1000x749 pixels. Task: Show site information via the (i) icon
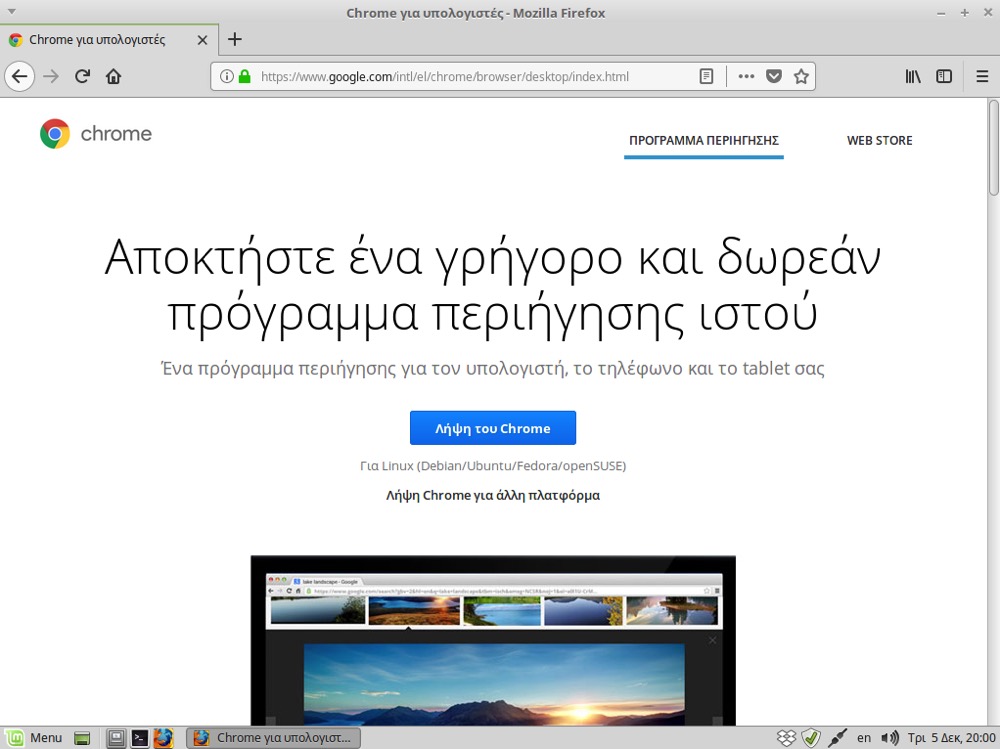pyautogui.click(x=226, y=77)
